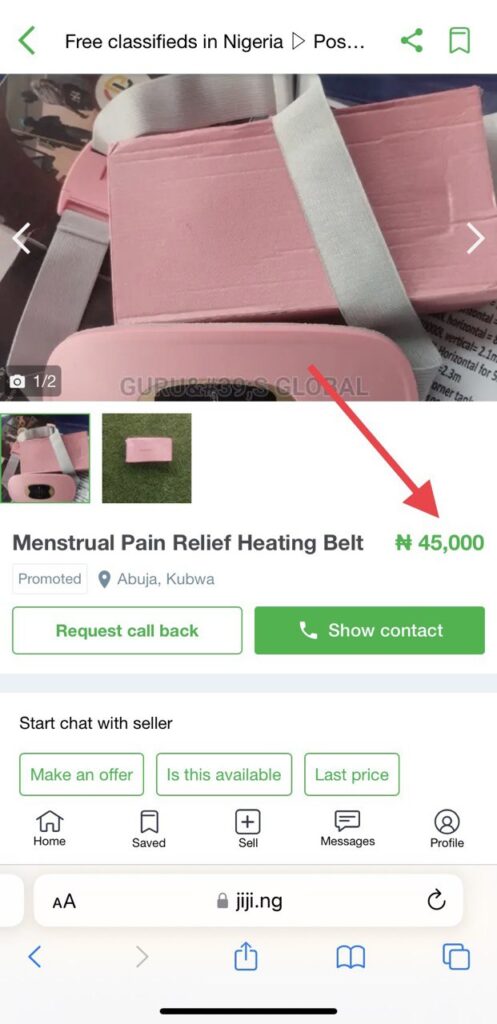Viewport: 497px width, 1024px height.
Task: Tap the green back arrow at top
Action: point(27,41)
